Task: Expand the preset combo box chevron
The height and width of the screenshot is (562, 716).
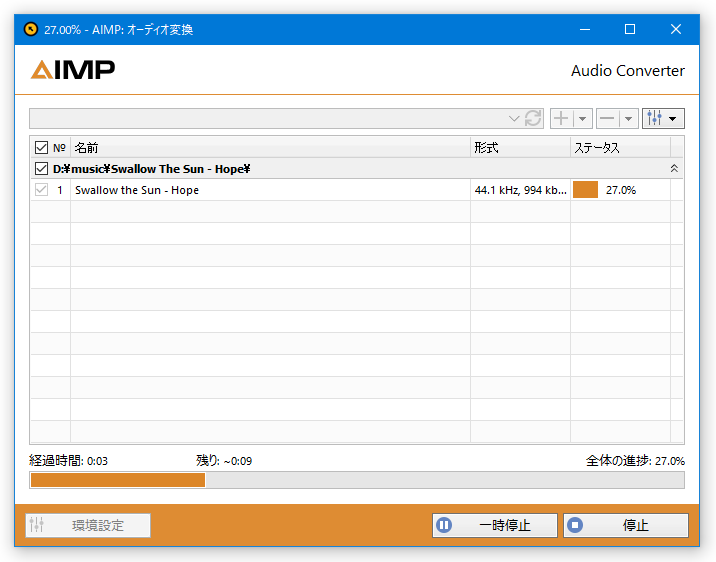Action: coord(514,119)
